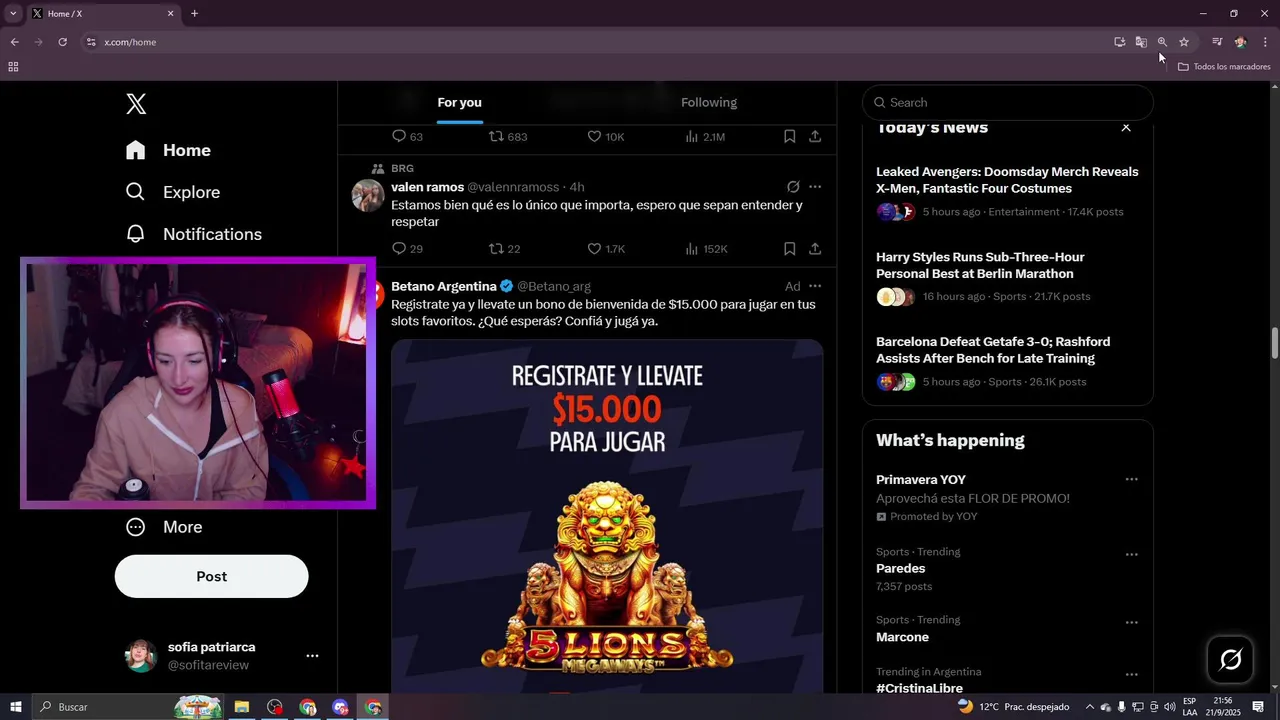Click the zoom magnifier icon in address bar
This screenshot has height=720, width=1280.
click(x=1162, y=42)
